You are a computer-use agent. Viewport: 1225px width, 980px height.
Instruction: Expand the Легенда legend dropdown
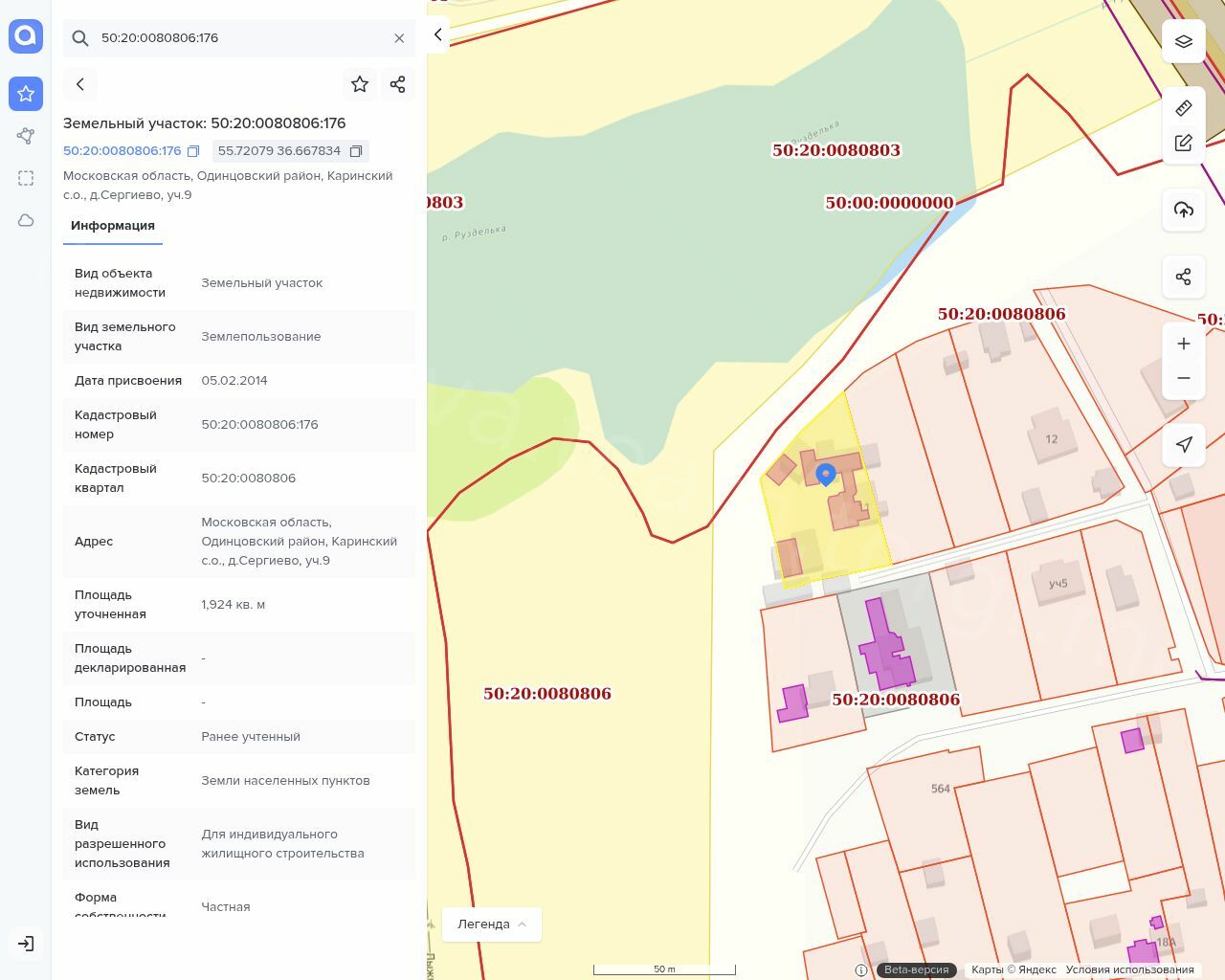coord(491,924)
